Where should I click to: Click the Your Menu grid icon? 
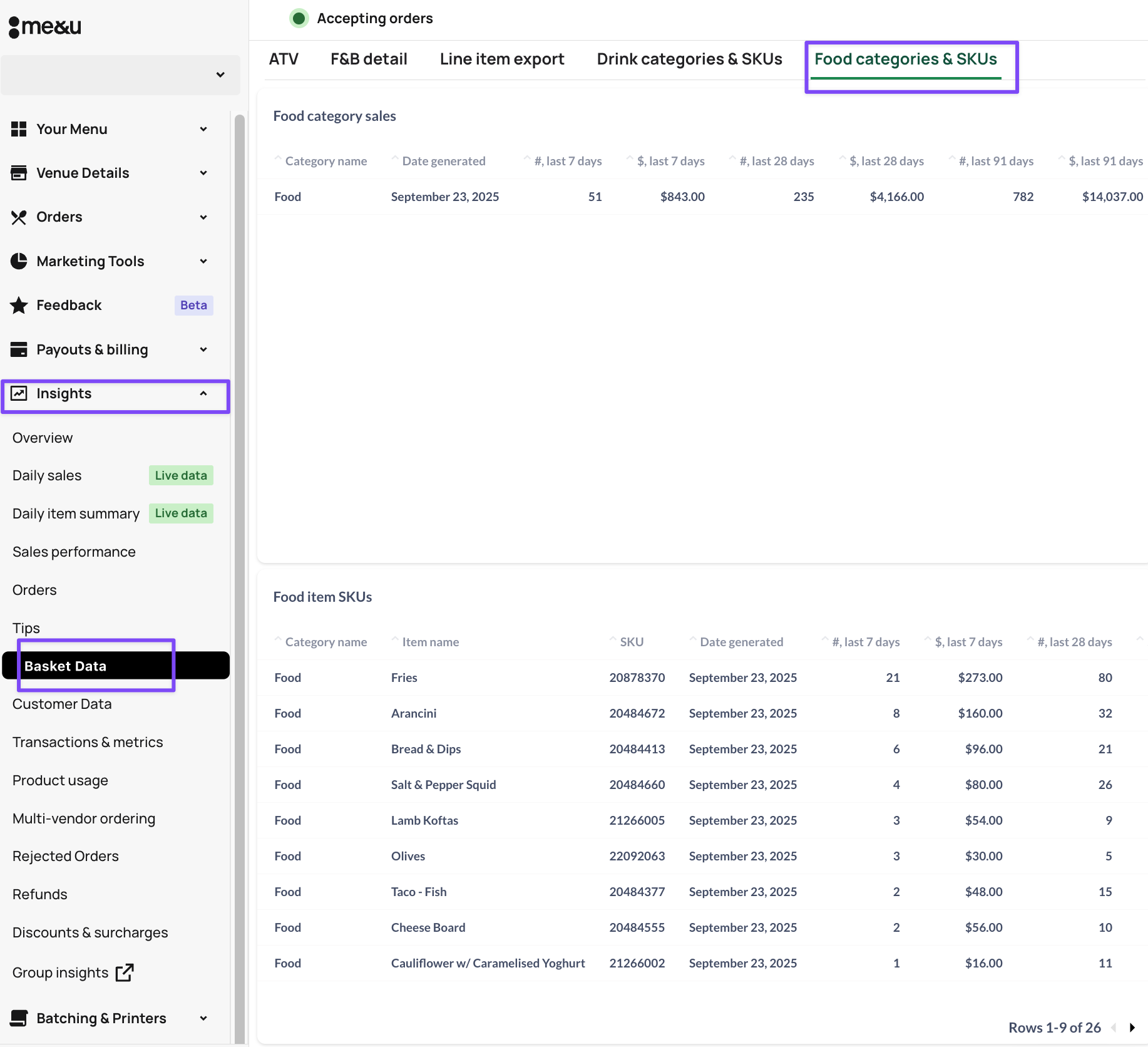tap(19, 129)
